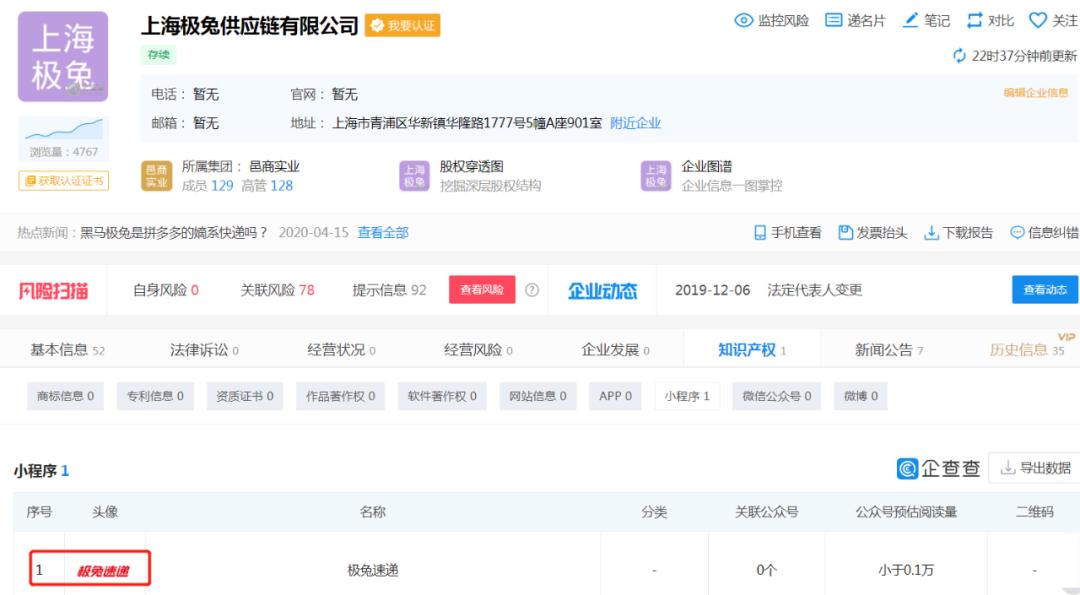The height and width of the screenshot is (595, 1080).
Task: Click the 查看动态 button
Action: pyautogui.click(x=1045, y=289)
